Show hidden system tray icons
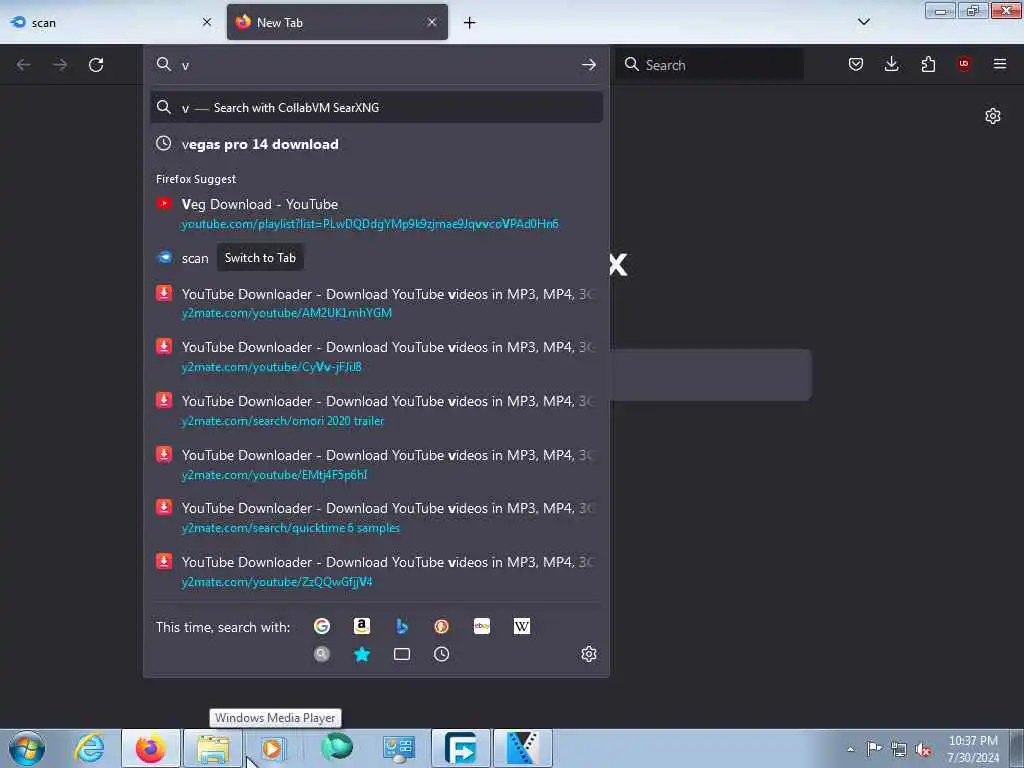The width and height of the screenshot is (1024, 768). click(x=850, y=749)
